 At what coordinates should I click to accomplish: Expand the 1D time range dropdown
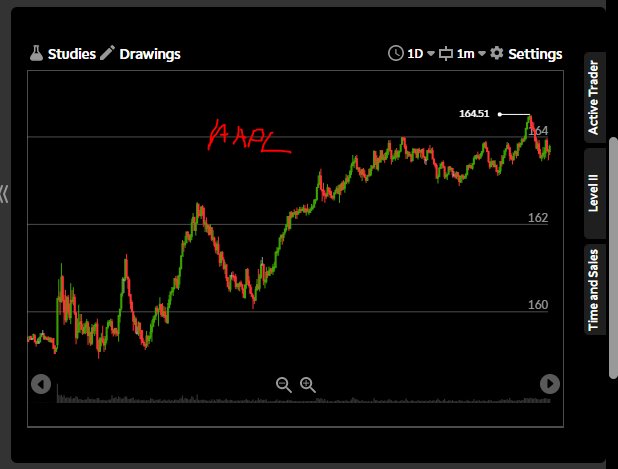coord(431,54)
